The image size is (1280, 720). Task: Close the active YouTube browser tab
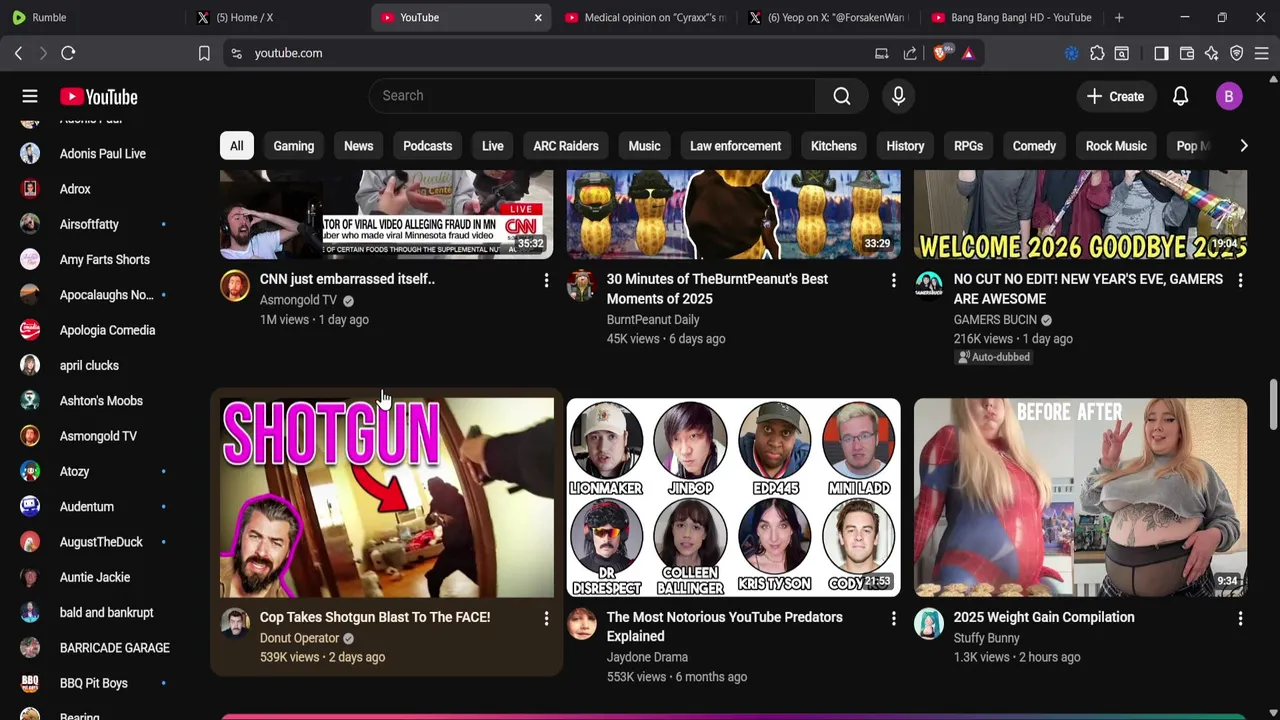pyautogui.click(x=538, y=17)
